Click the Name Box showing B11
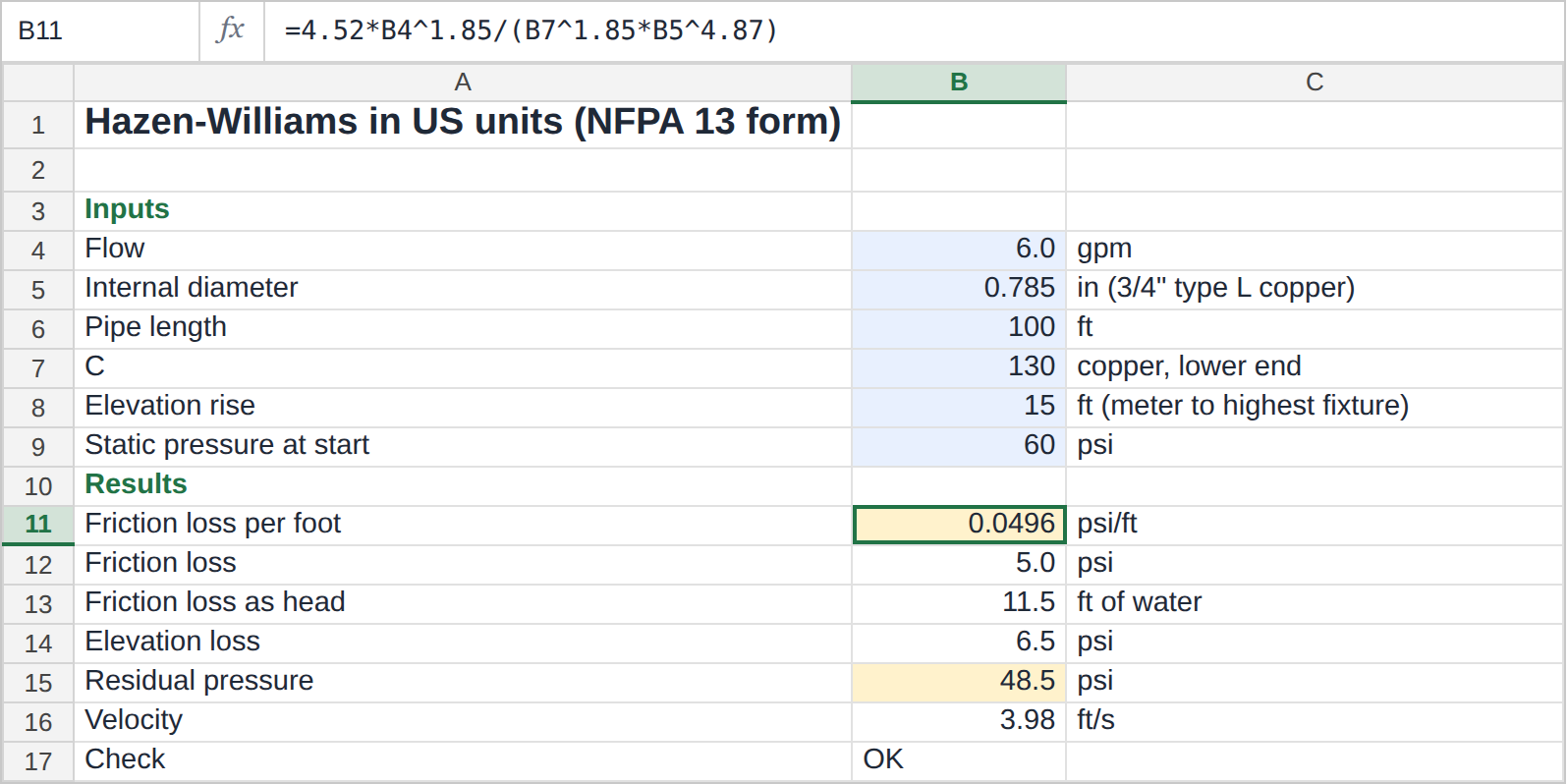Screen dimensions: 1568x784 (x=101, y=31)
